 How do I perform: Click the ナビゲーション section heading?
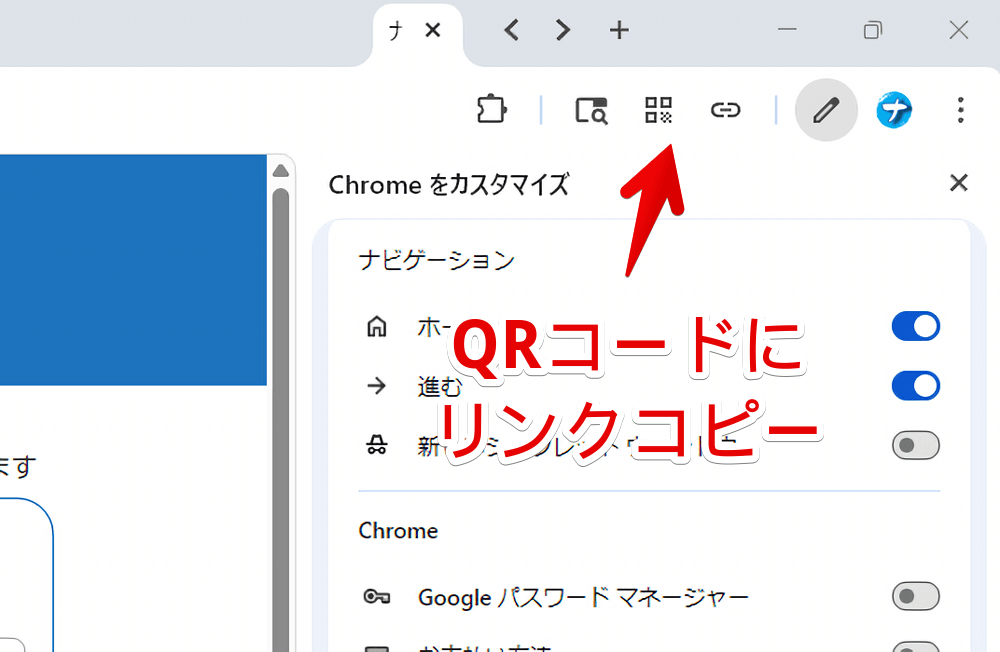[437, 260]
